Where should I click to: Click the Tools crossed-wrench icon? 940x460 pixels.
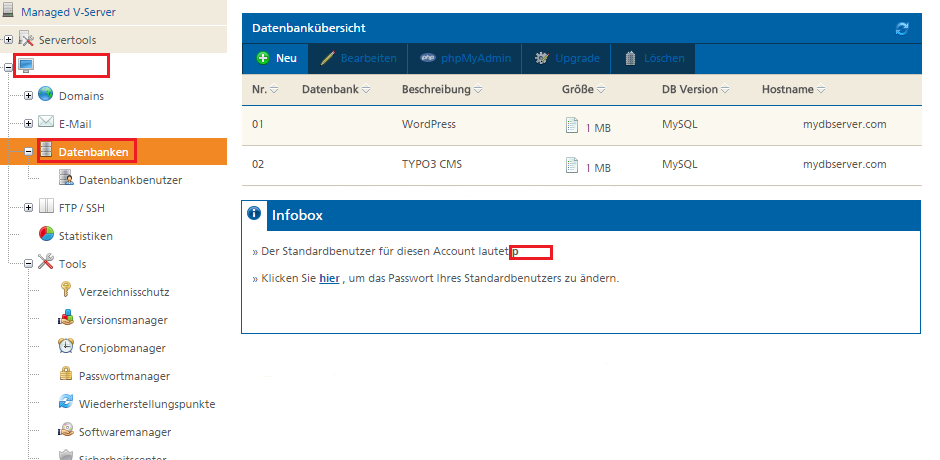point(46,263)
